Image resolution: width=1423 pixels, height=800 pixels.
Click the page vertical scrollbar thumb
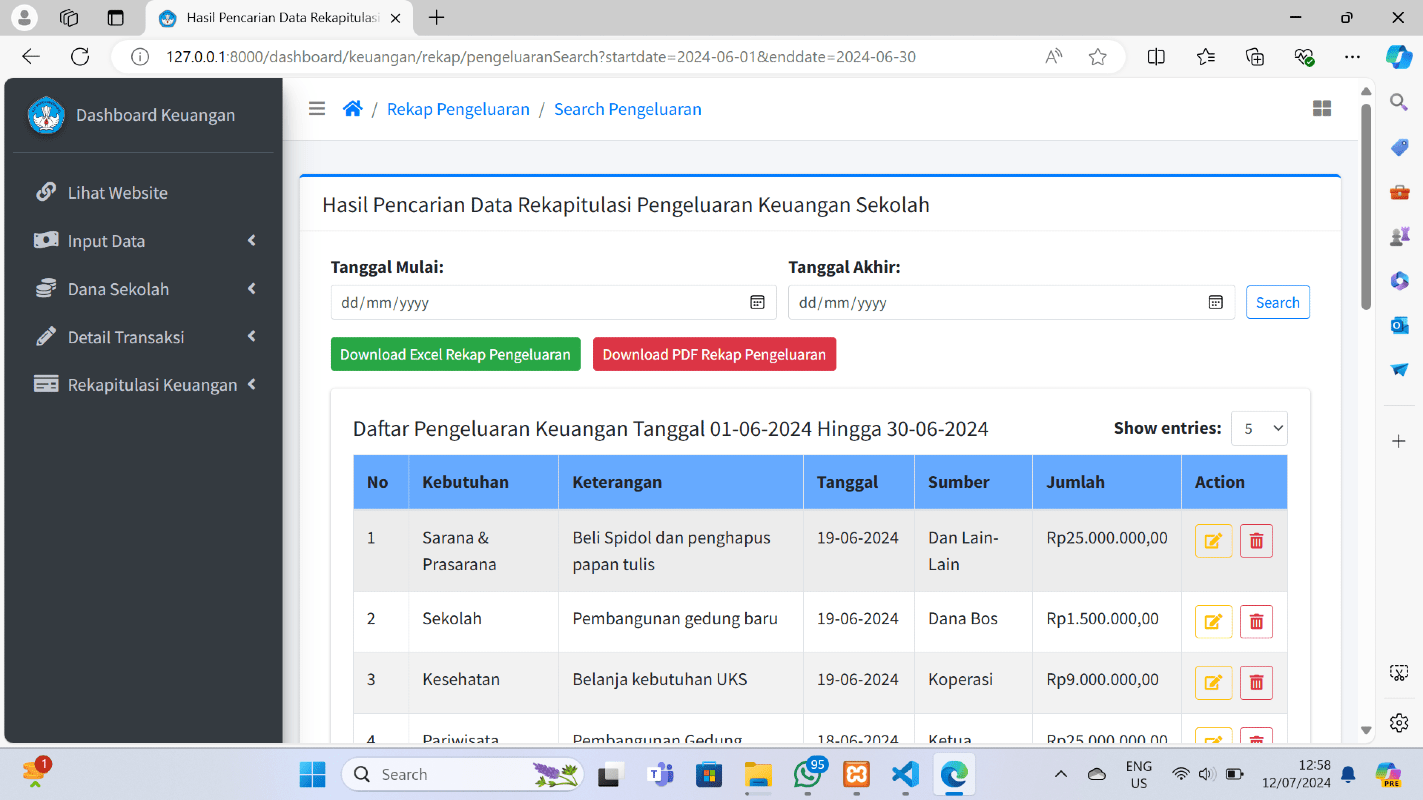click(1366, 205)
